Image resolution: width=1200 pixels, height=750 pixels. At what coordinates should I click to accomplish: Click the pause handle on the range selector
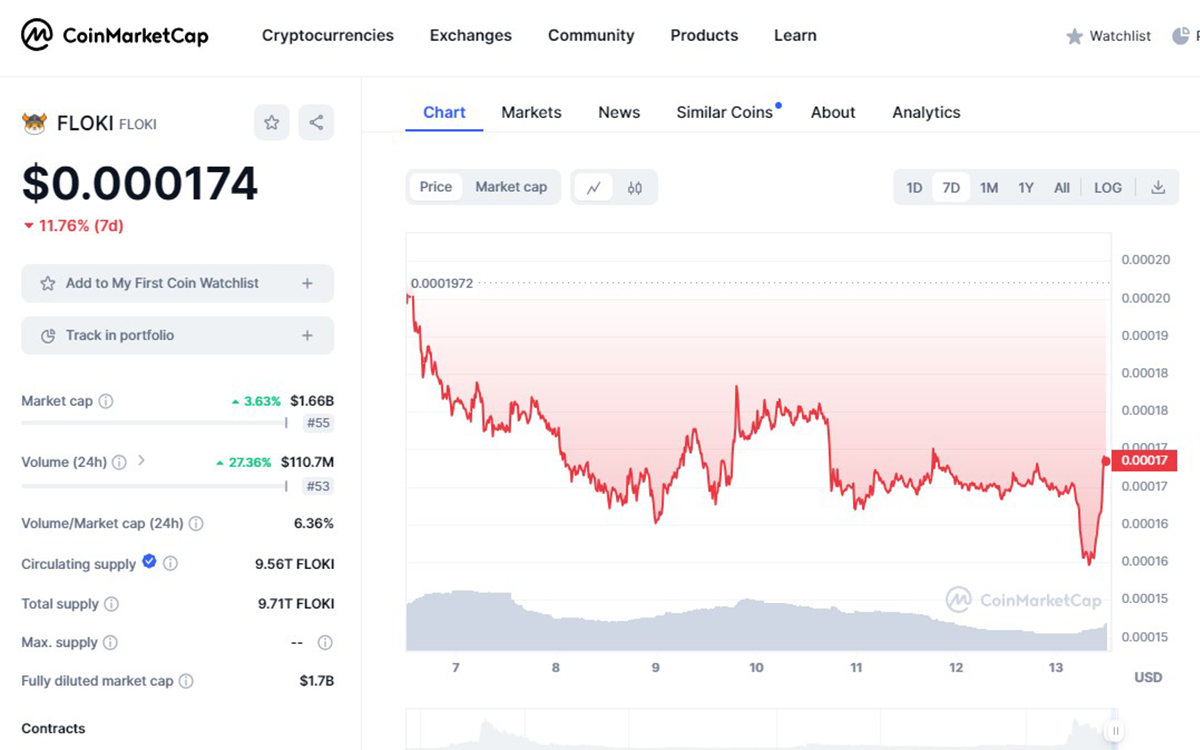pyautogui.click(x=1115, y=730)
